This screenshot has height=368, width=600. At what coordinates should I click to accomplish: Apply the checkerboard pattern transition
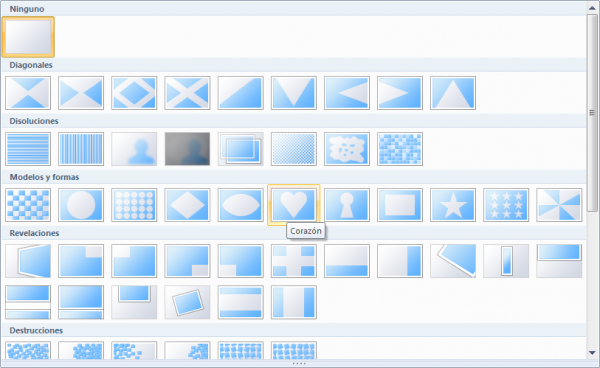pyautogui.click(x=28, y=205)
